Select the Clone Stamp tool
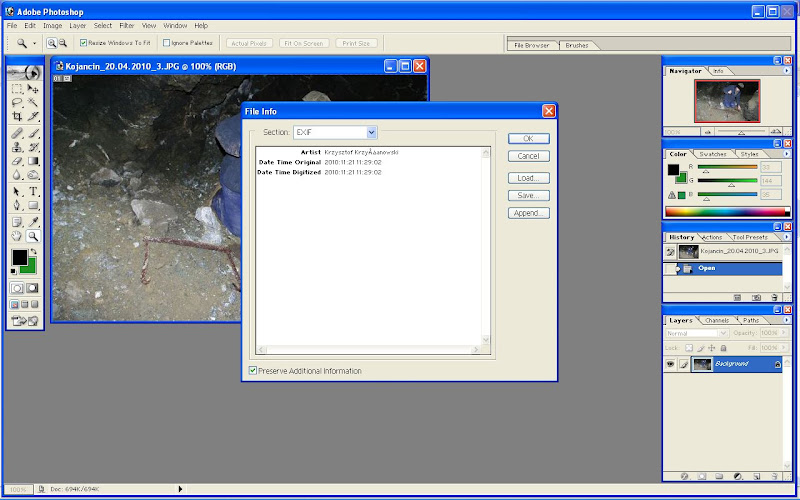Viewport: 800px width, 500px height. 17,147
